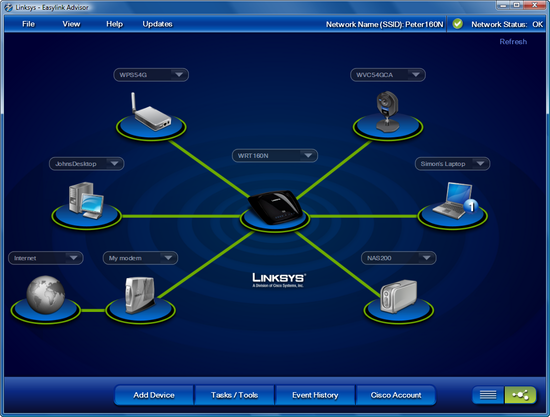The height and width of the screenshot is (417, 550).
Task: Select Simon's Laptop device icon
Action: tap(452, 201)
